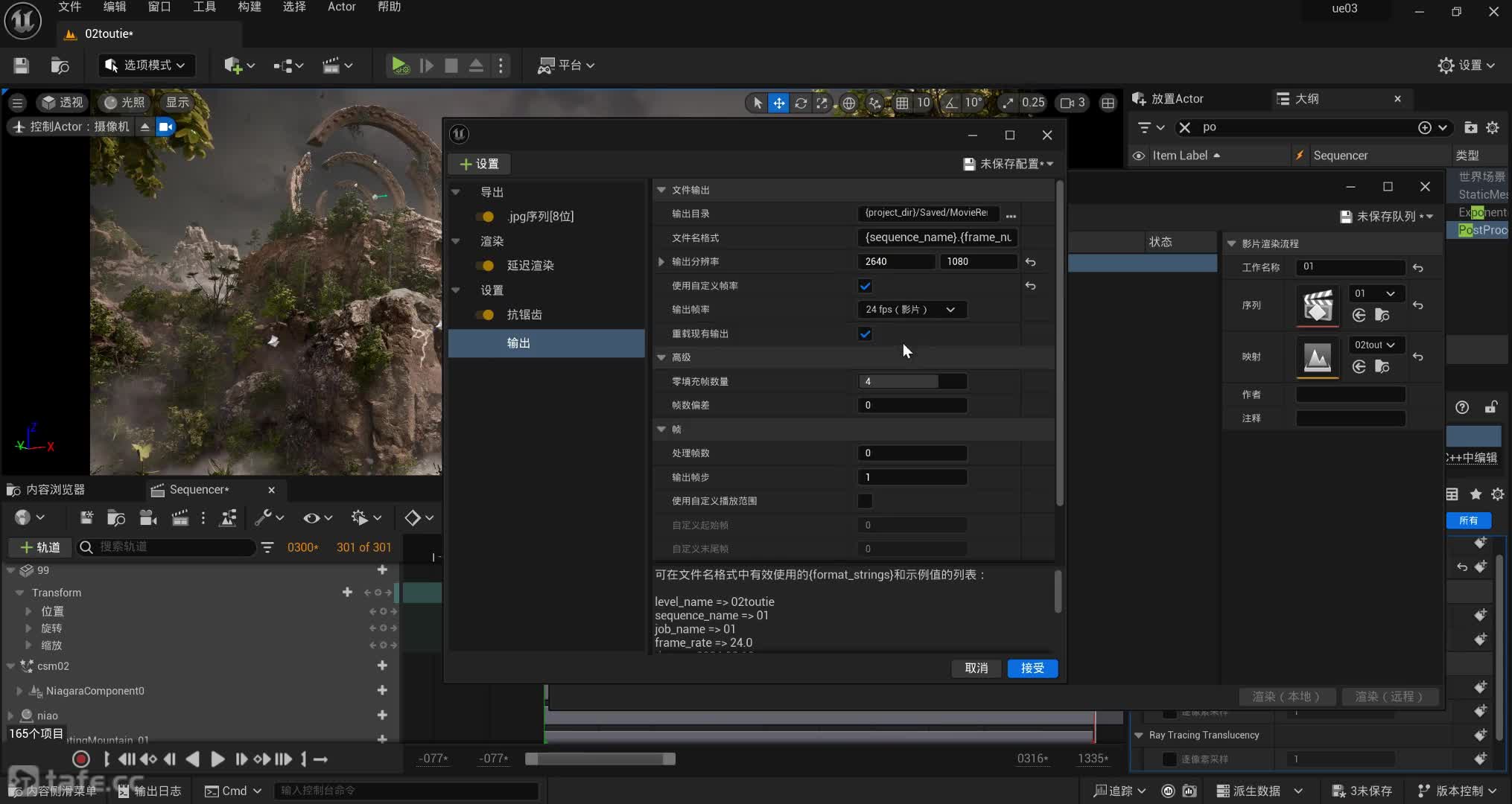Viewport: 1512px width, 804px height.
Task: Open viewport layout maximize icon
Action: [1108, 103]
